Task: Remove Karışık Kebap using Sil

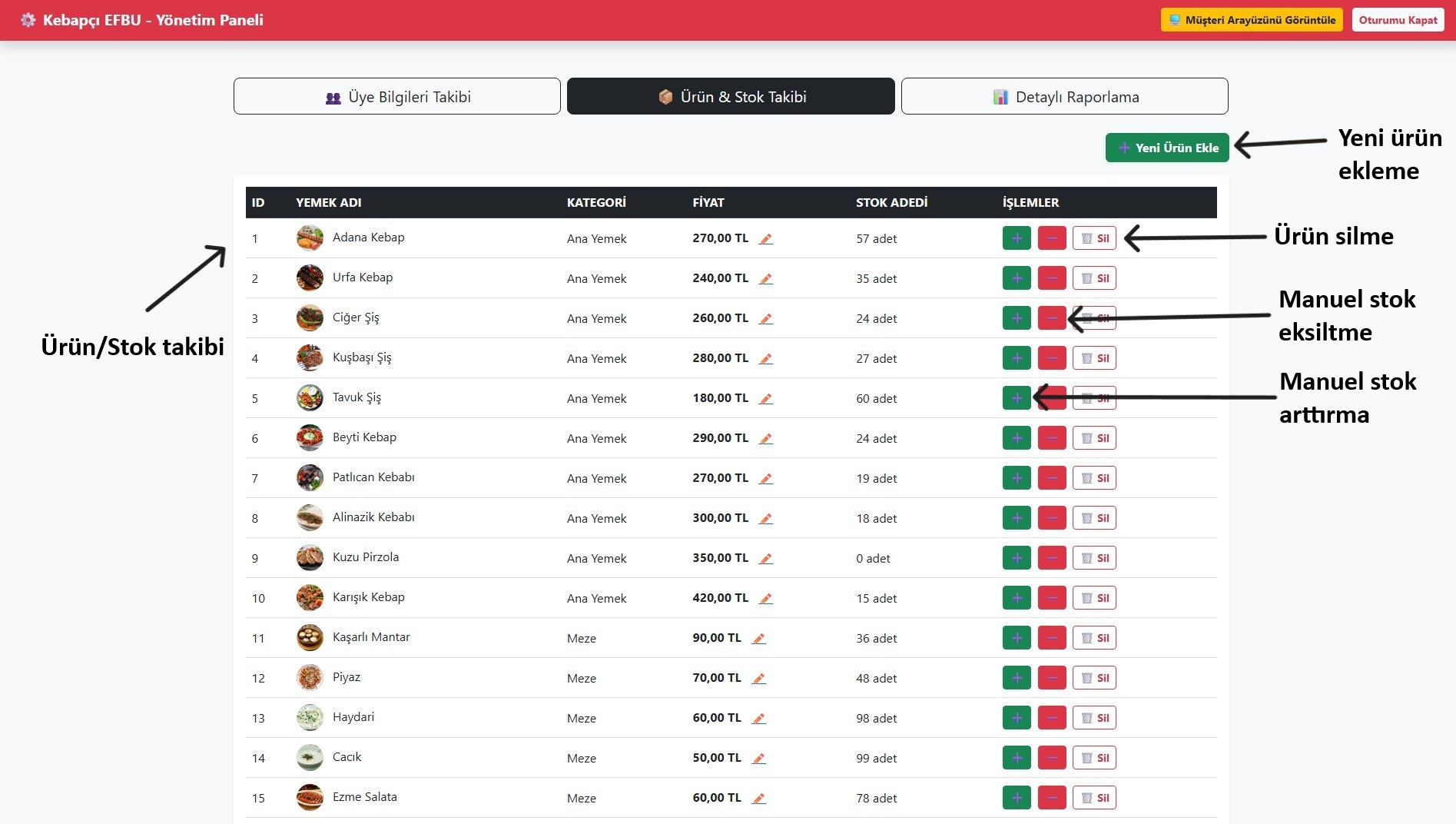Action: (1094, 598)
